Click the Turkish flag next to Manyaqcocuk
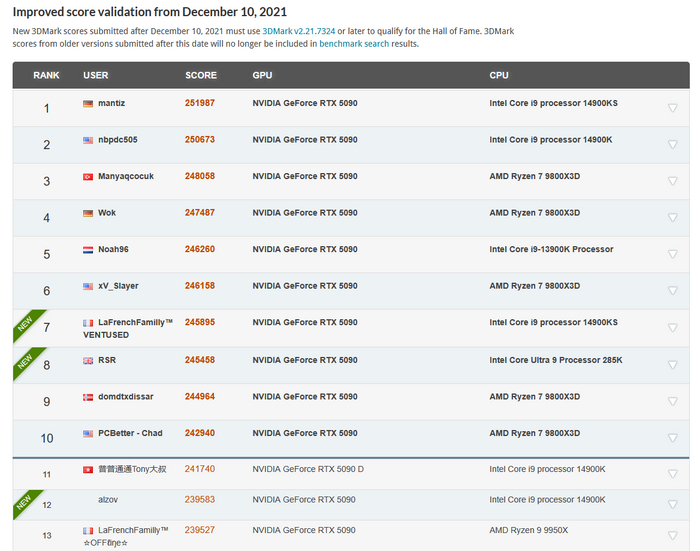 pos(88,177)
